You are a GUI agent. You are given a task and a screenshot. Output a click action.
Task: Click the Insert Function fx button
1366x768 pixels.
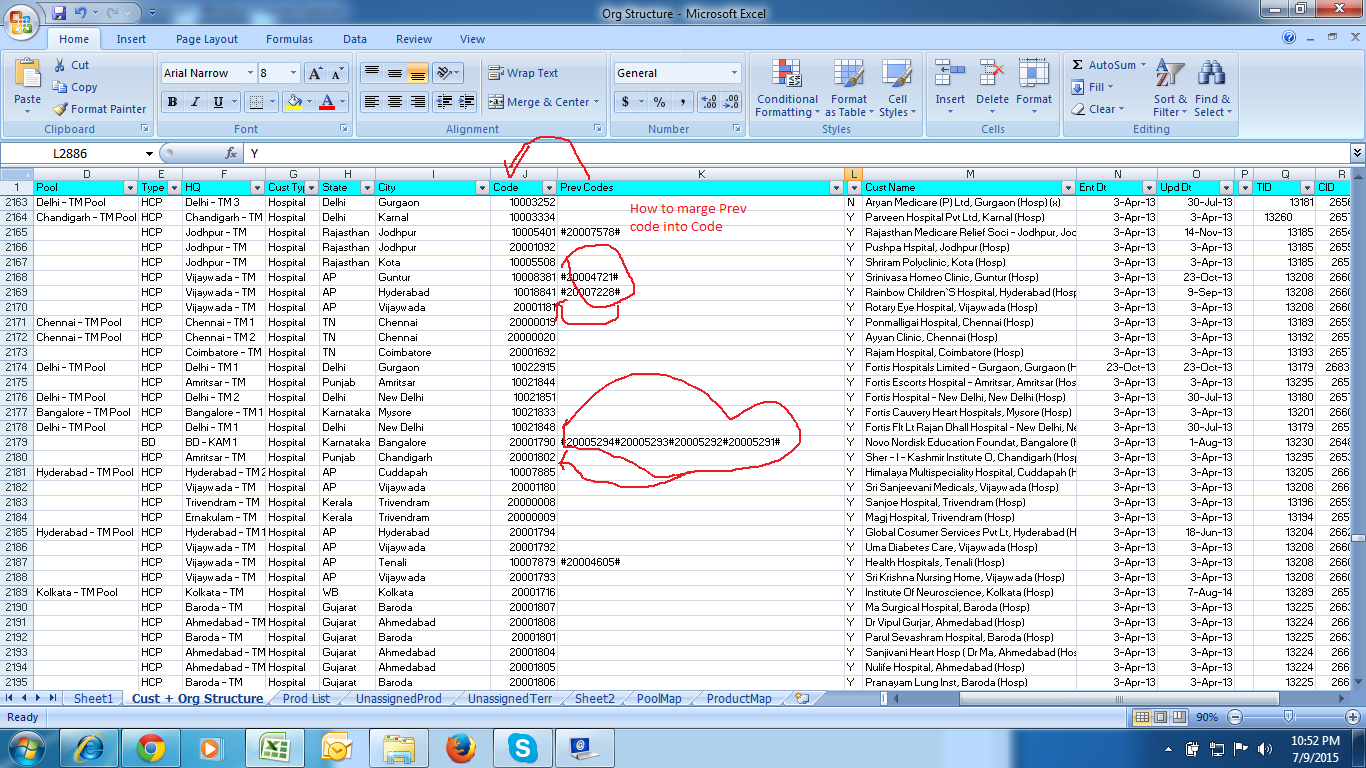click(x=231, y=153)
